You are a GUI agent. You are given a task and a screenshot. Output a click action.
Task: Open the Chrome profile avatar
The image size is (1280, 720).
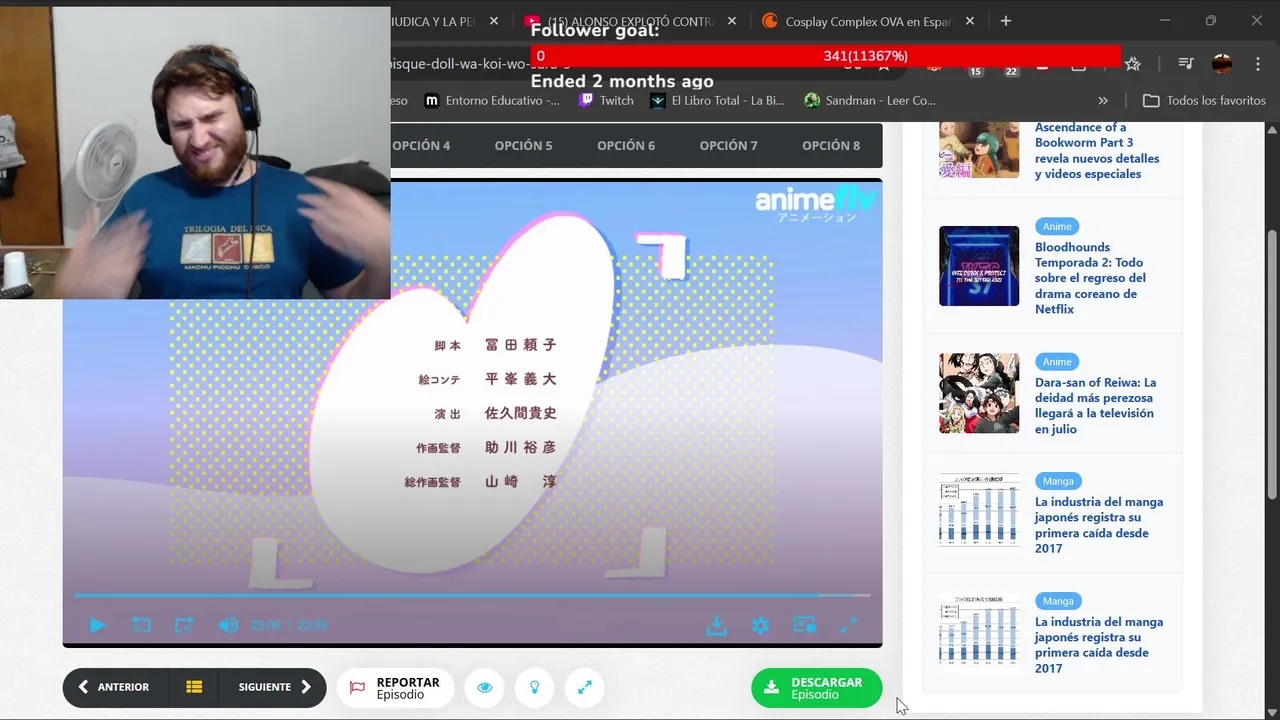1222,64
